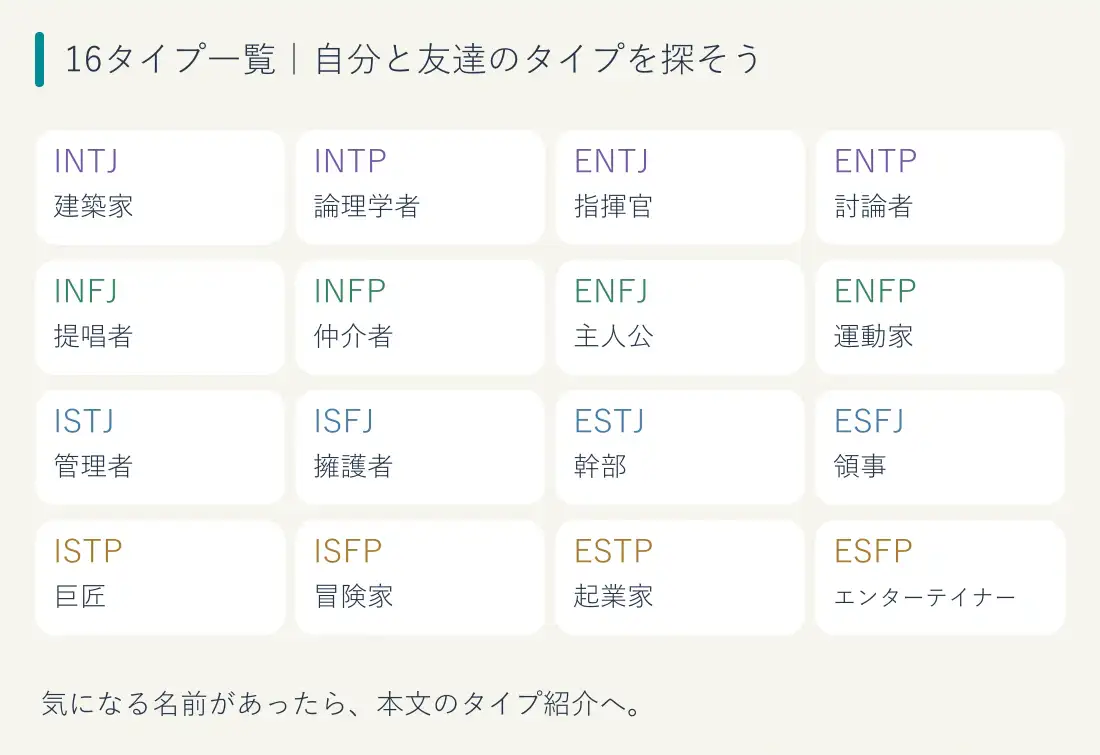The image size is (1100, 755).
Task: Open the ENTP 討論者 card
Action: pyautogui.click(x=940, y=187)
